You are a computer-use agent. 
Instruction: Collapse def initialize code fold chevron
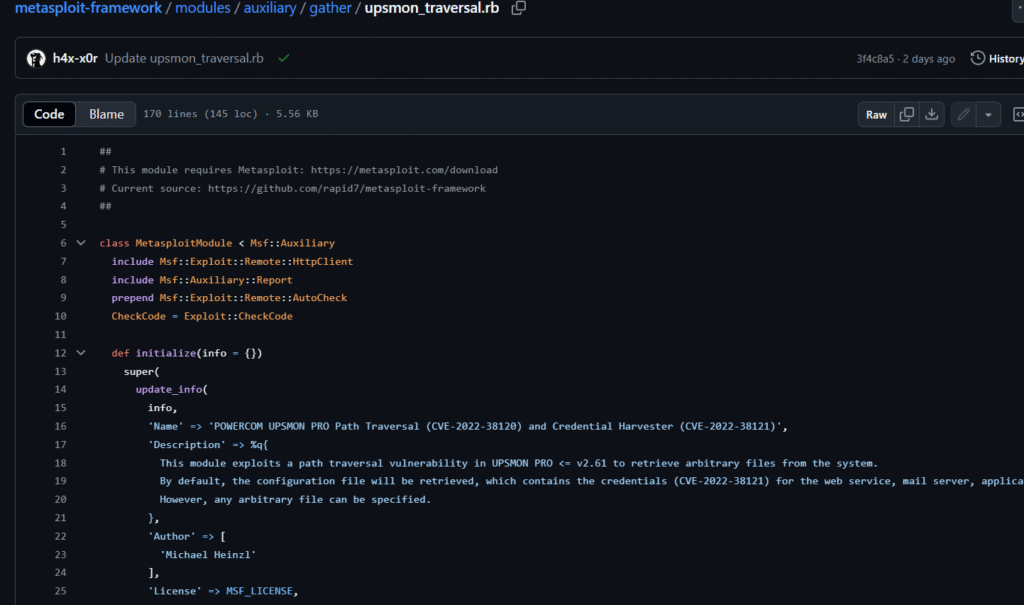click(81, 352)
